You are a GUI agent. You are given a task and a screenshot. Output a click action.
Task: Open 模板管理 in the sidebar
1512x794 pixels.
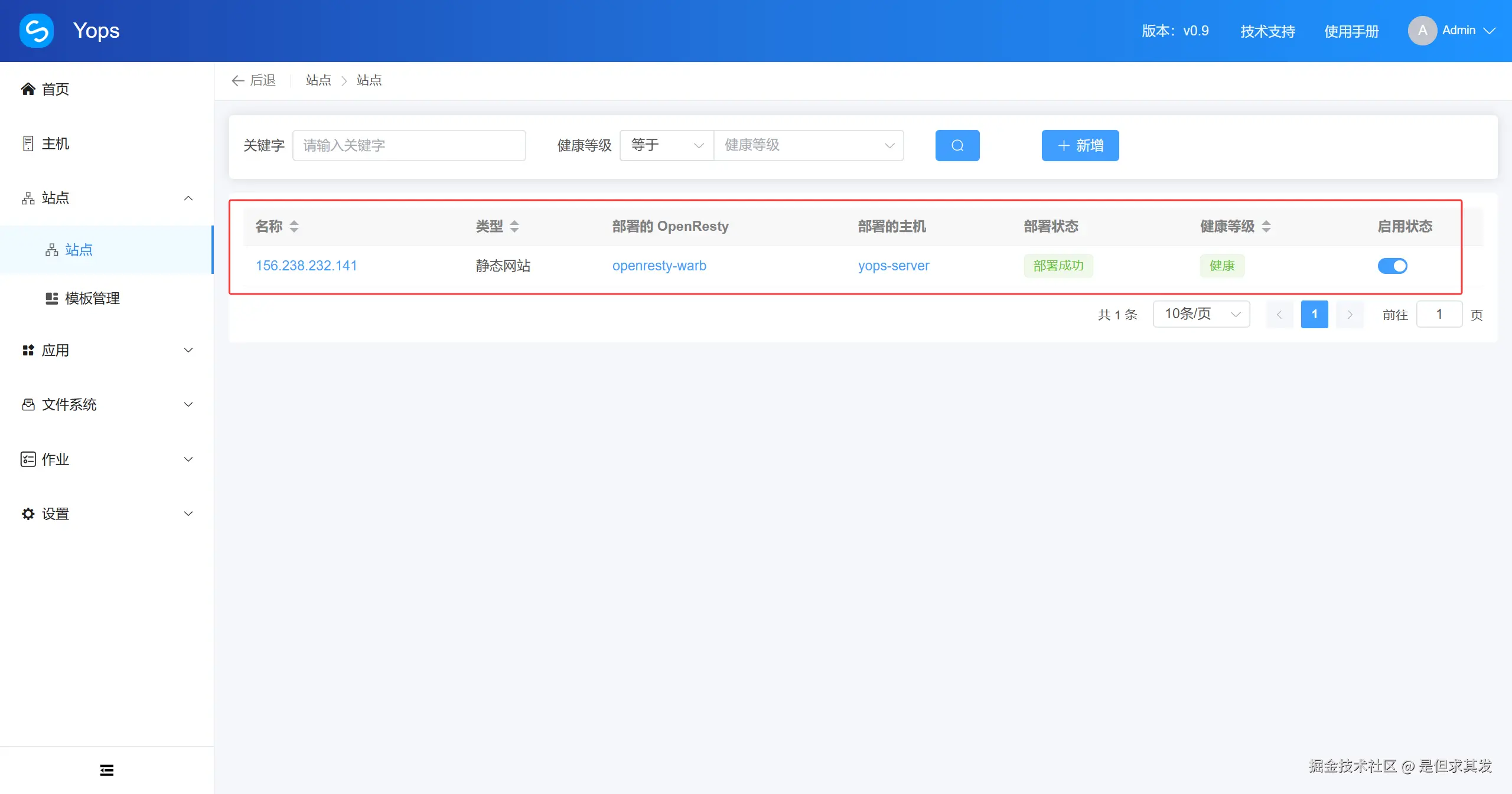[92, 298]
